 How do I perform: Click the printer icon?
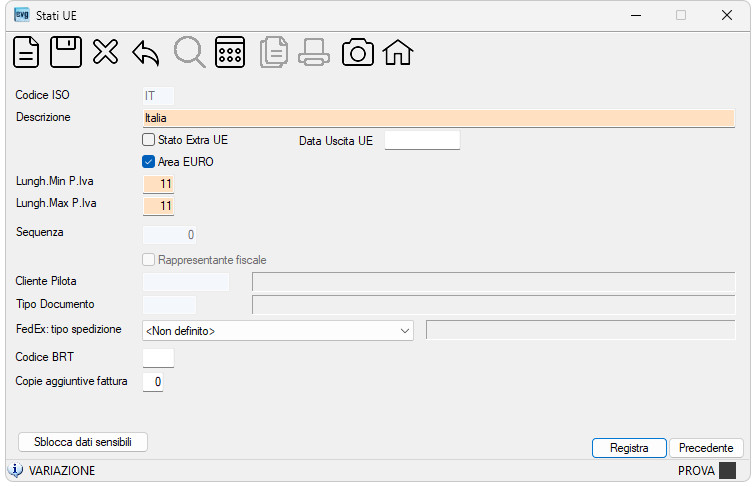tap(314, 53)
